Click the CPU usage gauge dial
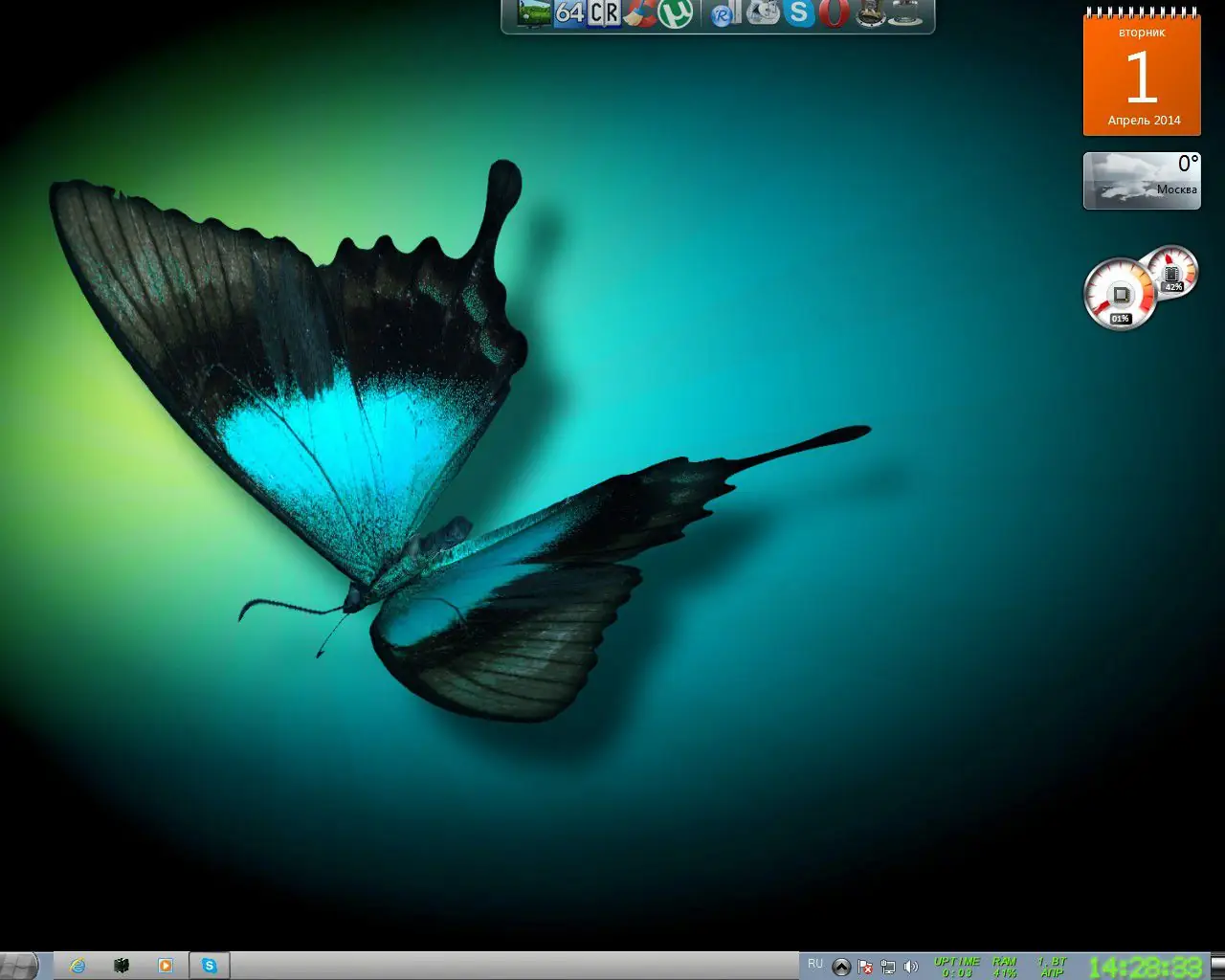Viewport: 1225px width, 980px height. (1120, 295)
